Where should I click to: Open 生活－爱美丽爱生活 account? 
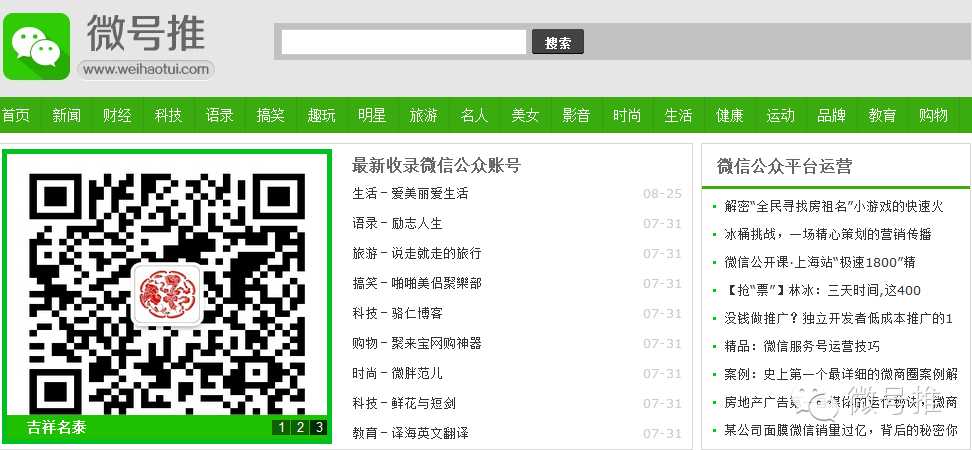(410, 193)
